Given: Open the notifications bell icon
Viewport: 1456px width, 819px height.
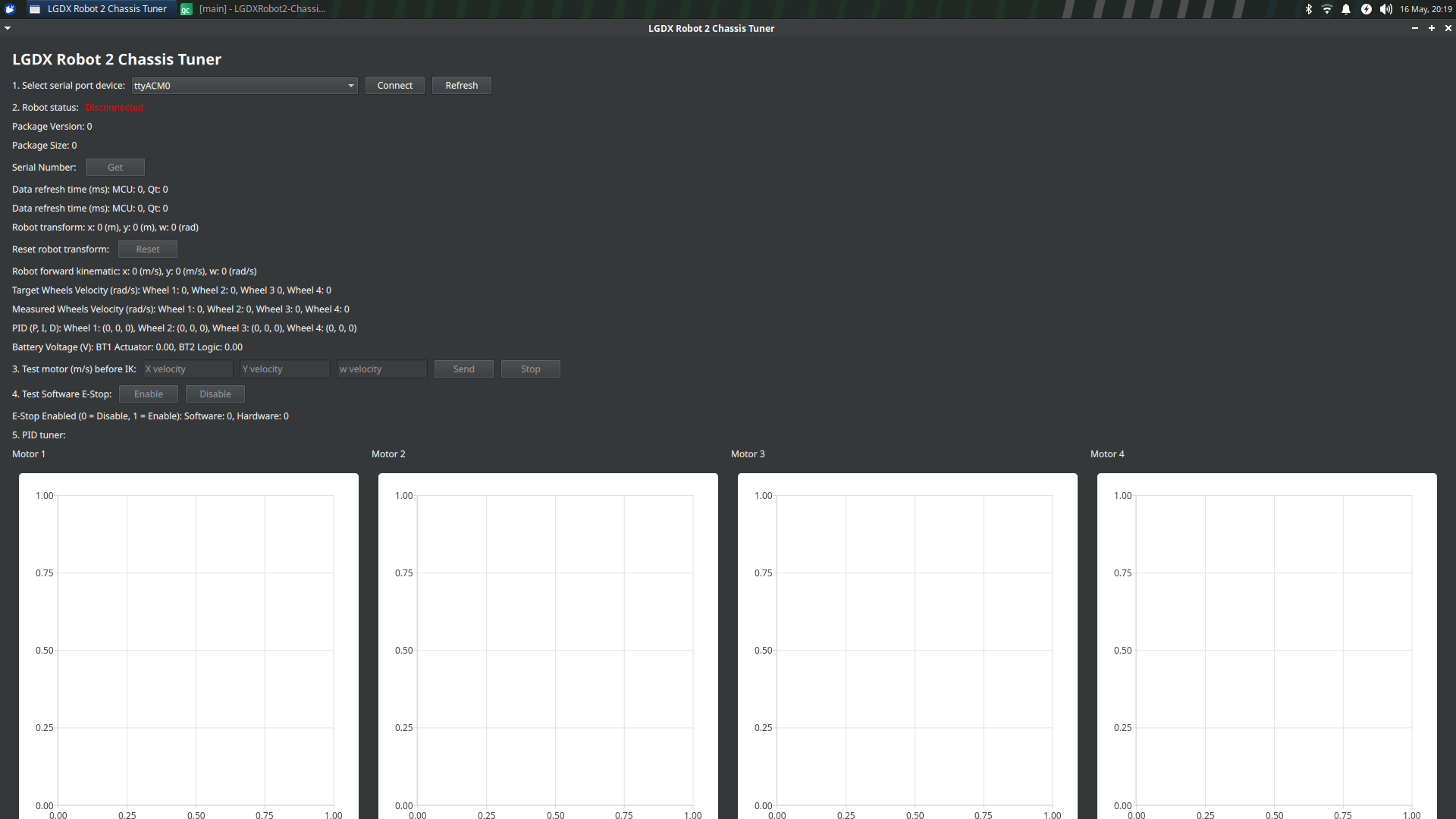Looking at the screenshot, I should [x=1346, y=9].
